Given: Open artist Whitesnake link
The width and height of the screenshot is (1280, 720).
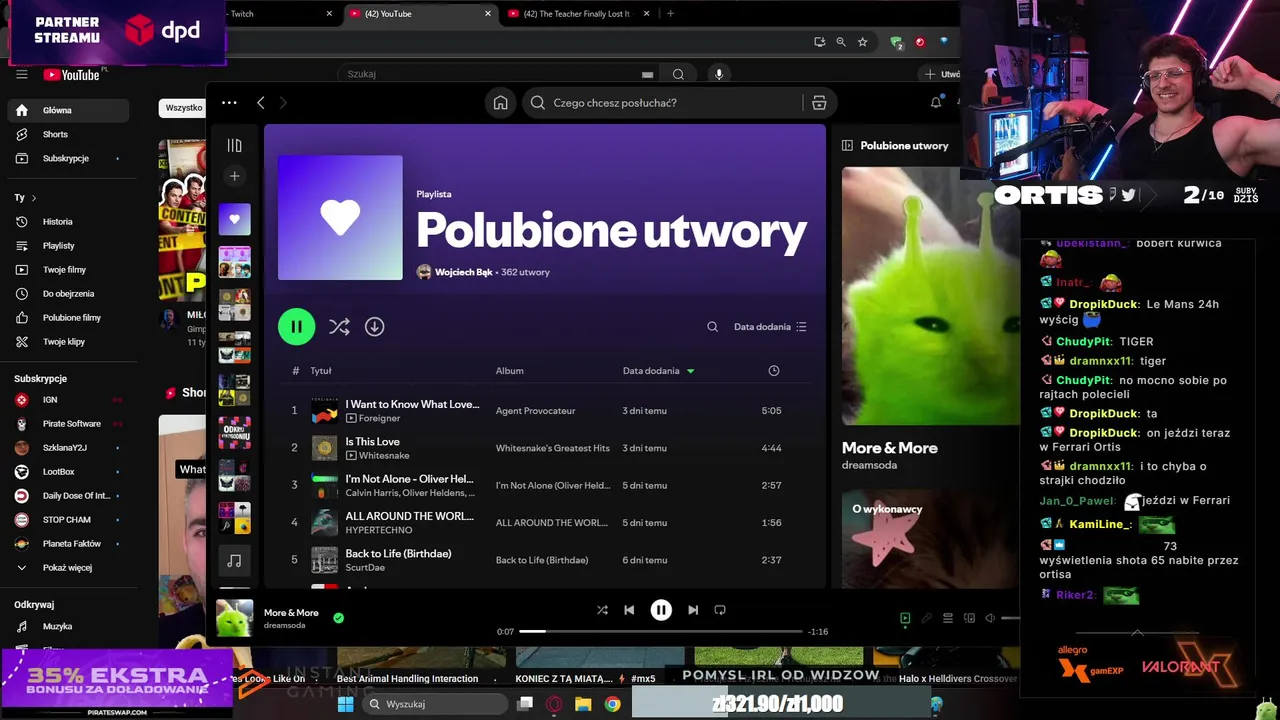Looking at the screenshot, I should 384,455.
